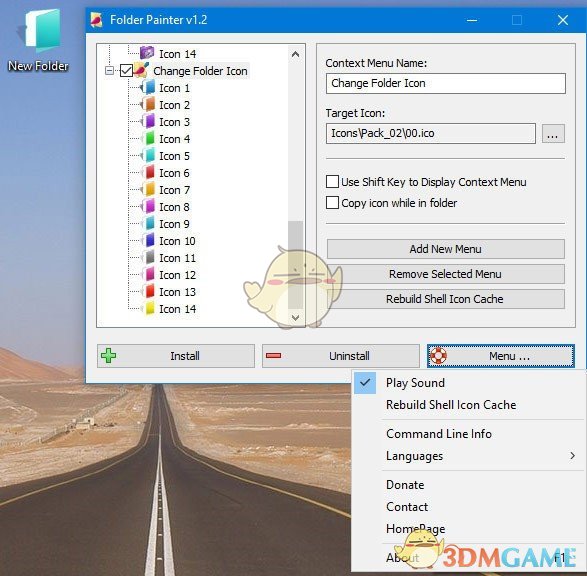Image resolution: width=587 pixels, height=576 pixels.
Task: Toggle the Play Sound checkmark option
Action: [x=365, y=383]
